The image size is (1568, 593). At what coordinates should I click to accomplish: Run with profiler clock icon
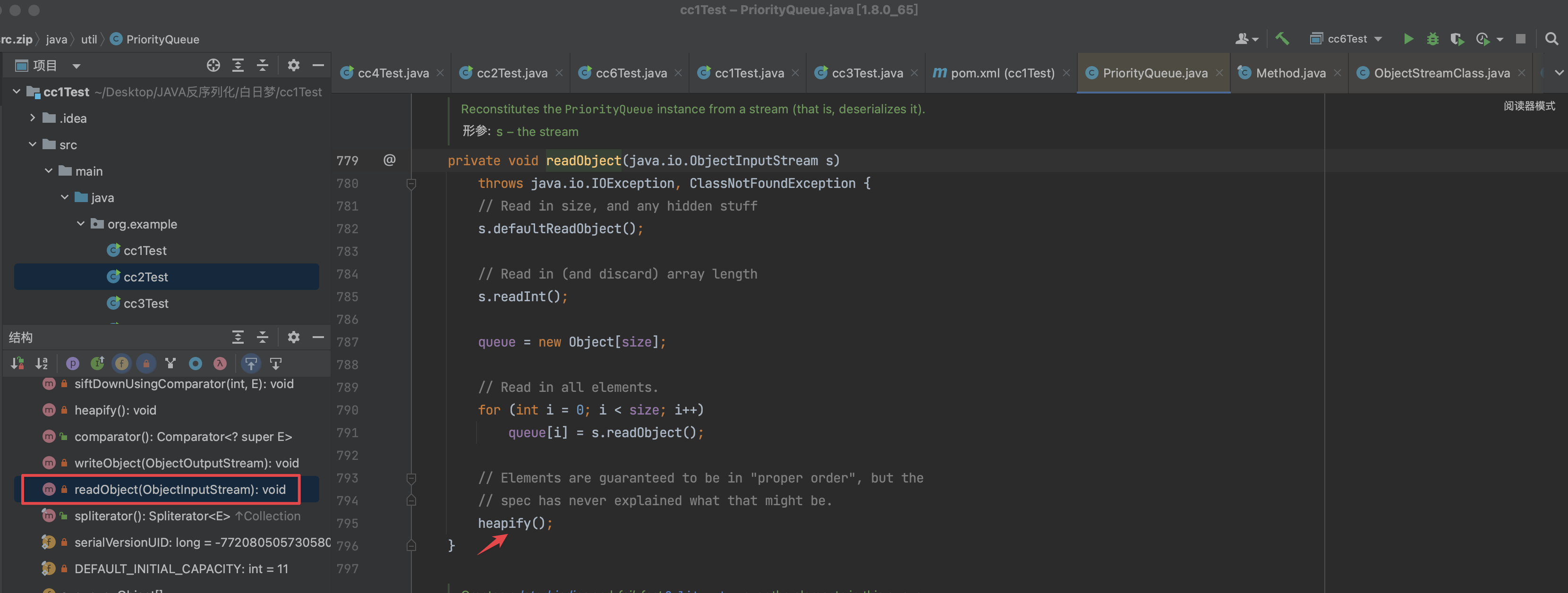click(x=1482, y=39)
